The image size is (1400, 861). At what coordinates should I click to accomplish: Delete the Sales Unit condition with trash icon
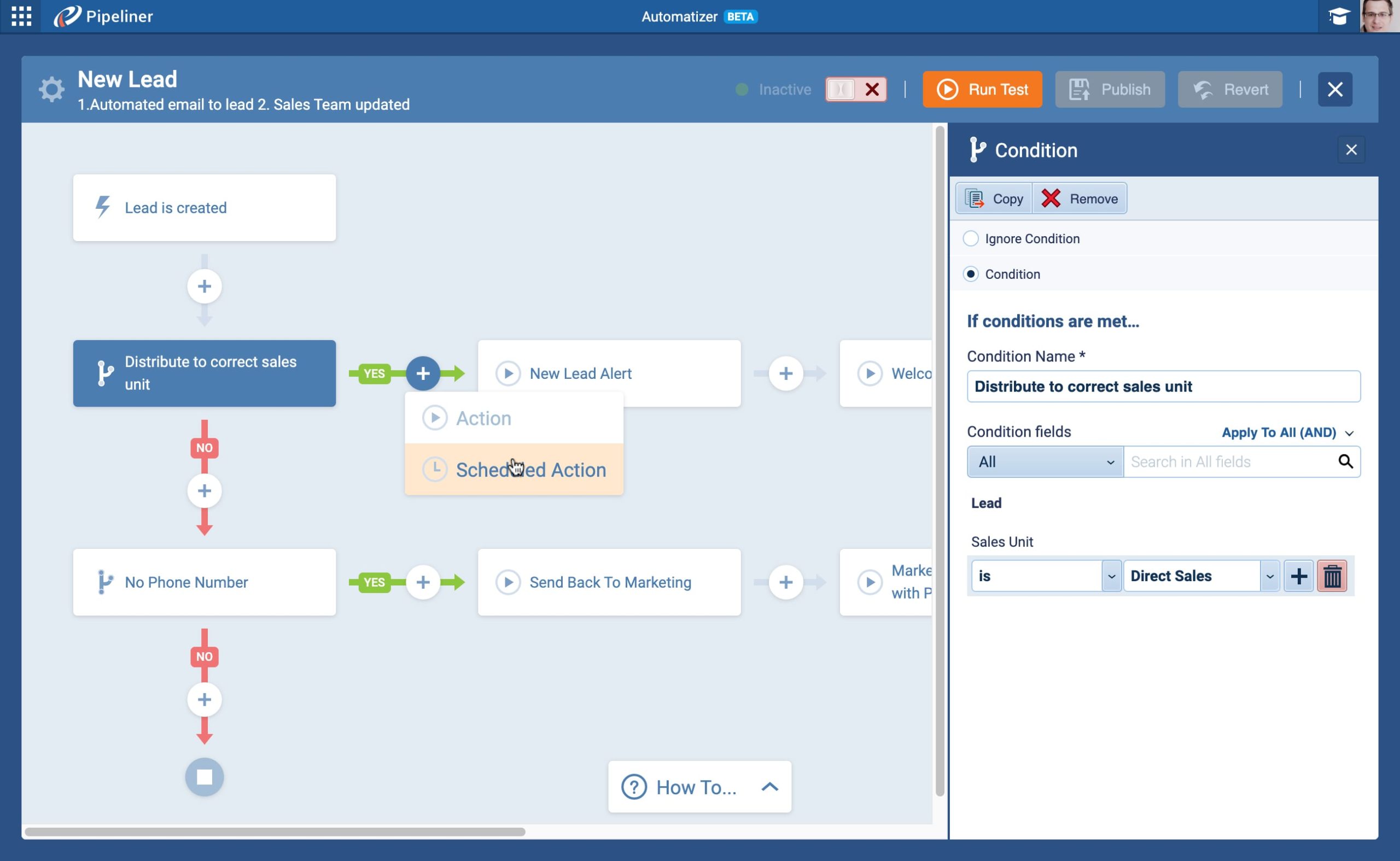(1332, 576)
